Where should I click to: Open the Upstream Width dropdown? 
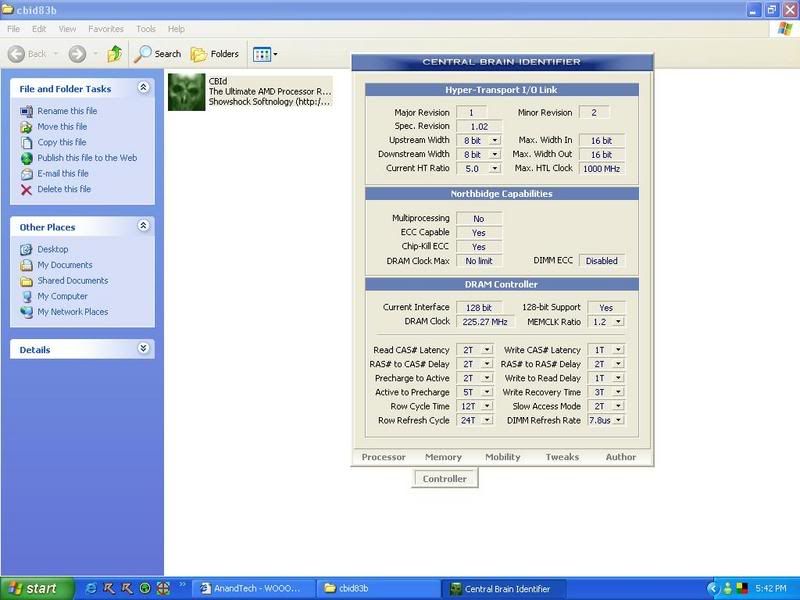494,140
